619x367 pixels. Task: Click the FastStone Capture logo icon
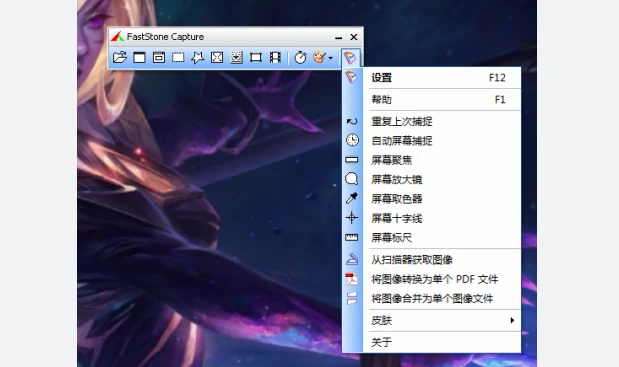click(x=117, y=36)
